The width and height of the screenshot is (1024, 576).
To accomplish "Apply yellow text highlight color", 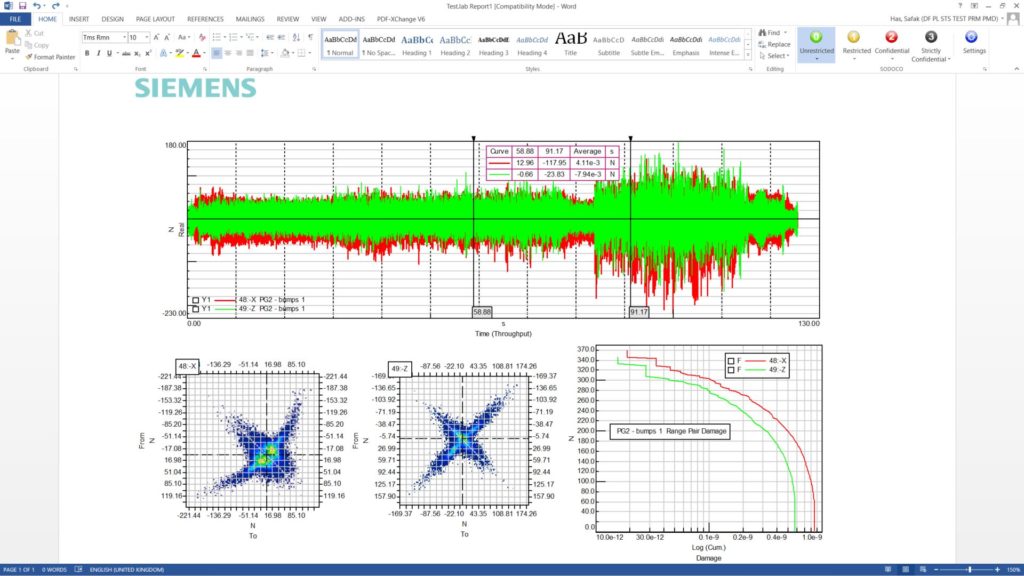I will tap(179, 54).
